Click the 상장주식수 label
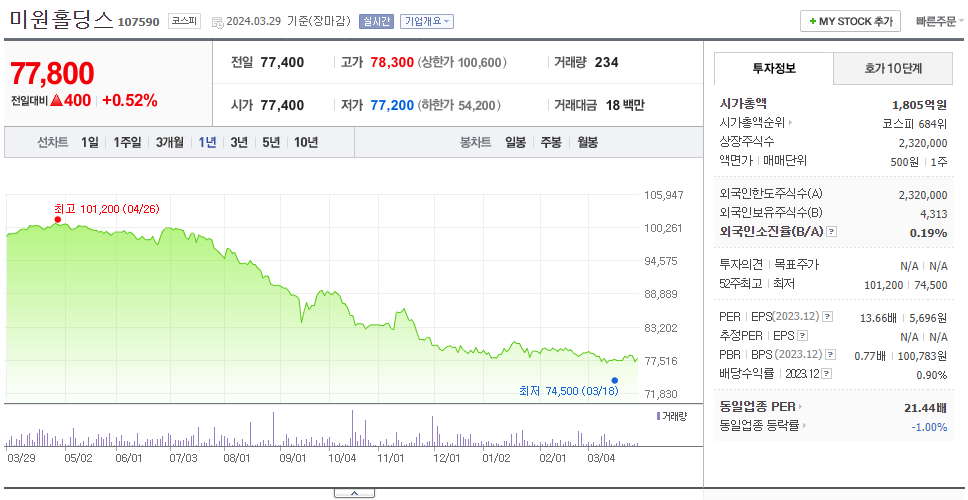968x500 pixels. tap(747, 141)
